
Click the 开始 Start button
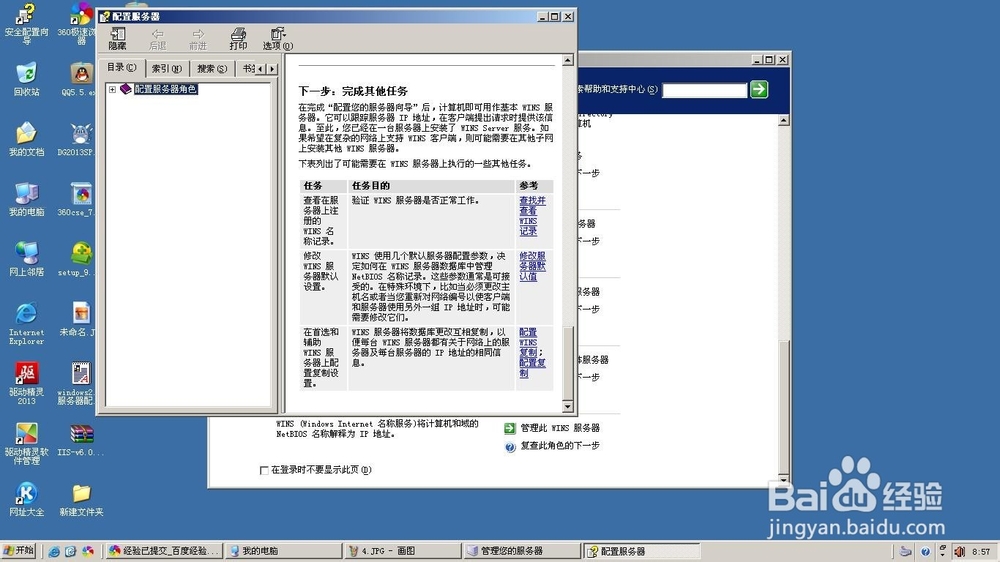point(18,551)
